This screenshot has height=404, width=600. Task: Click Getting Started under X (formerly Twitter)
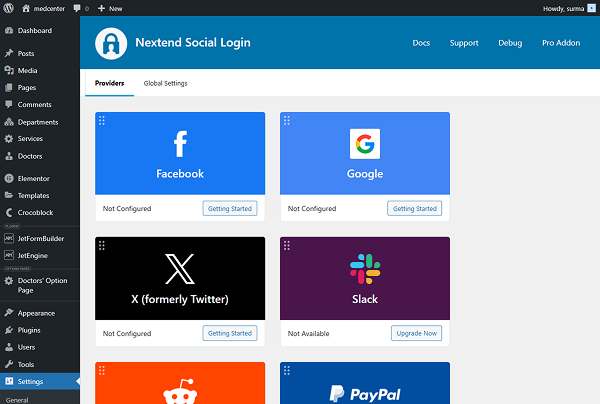tap(230, 333)
